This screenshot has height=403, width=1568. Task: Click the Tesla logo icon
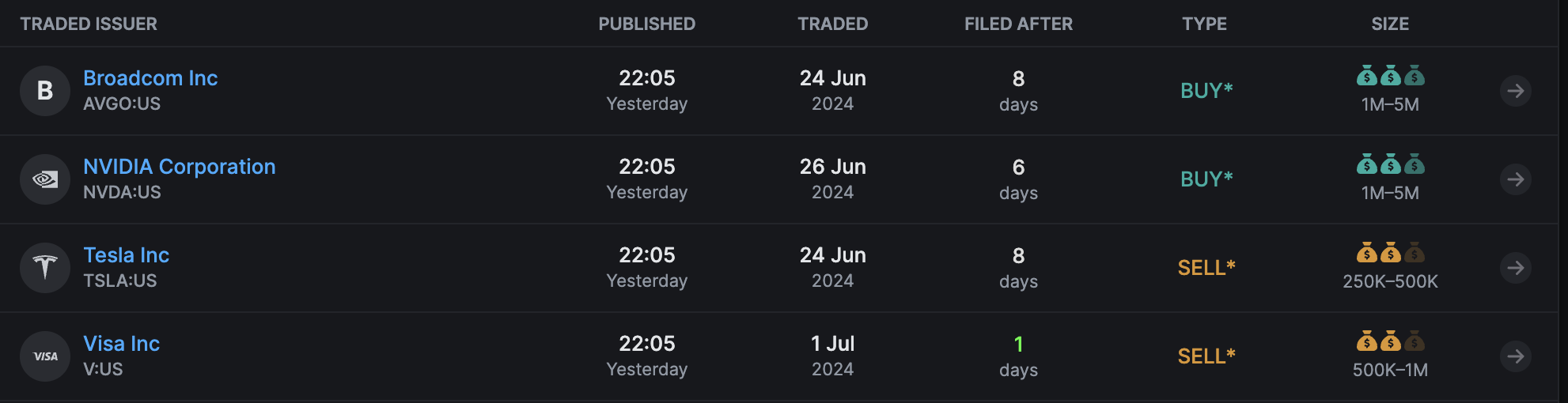pyautogui.click(x=45, y=268)
